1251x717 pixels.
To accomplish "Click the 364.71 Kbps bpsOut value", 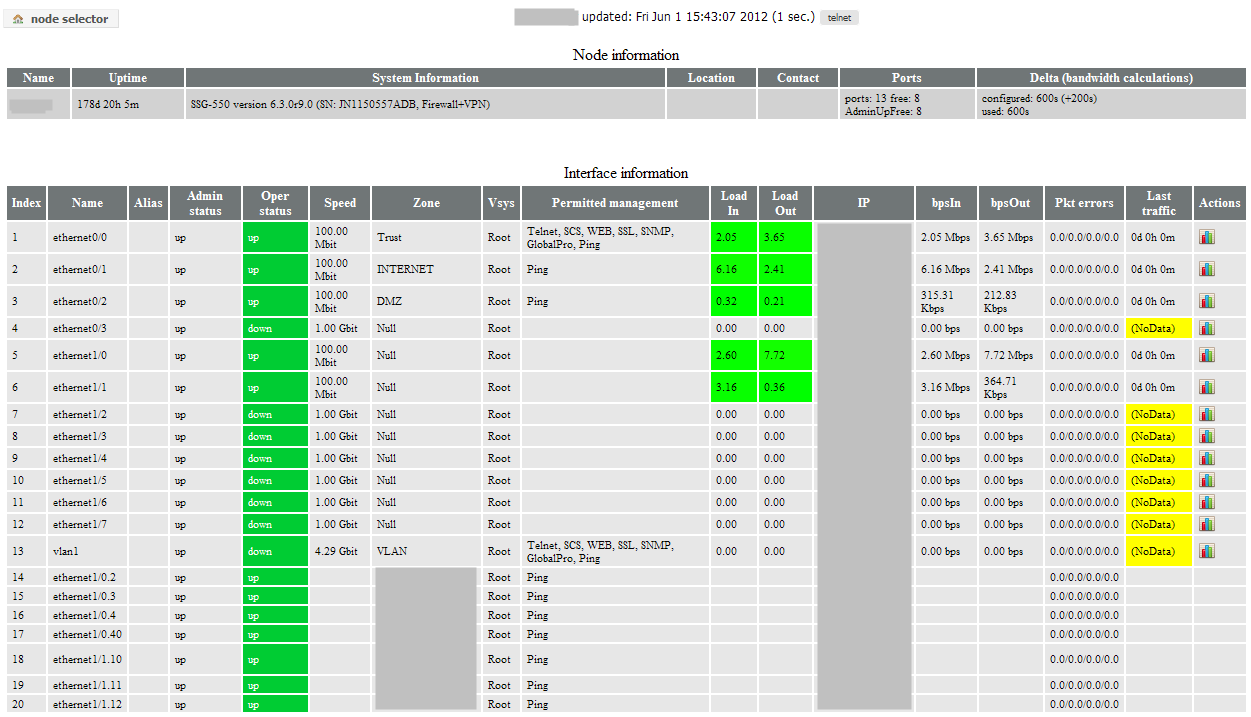I will 1000,387.
